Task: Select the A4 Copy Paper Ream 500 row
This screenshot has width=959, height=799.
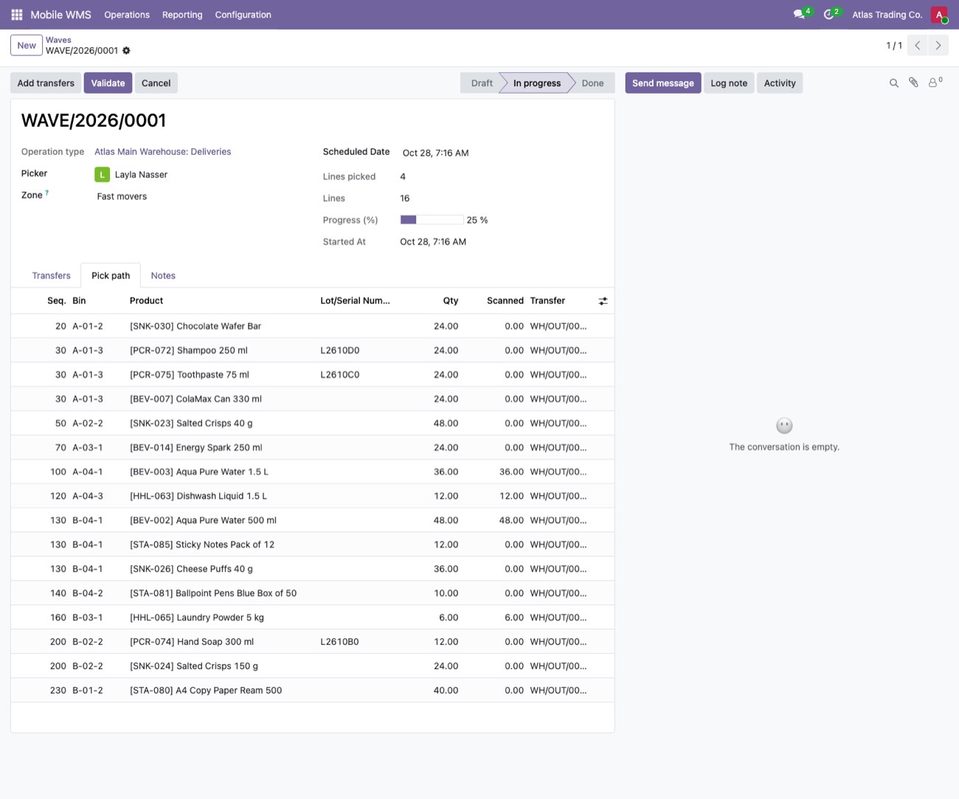Action: 312,690
